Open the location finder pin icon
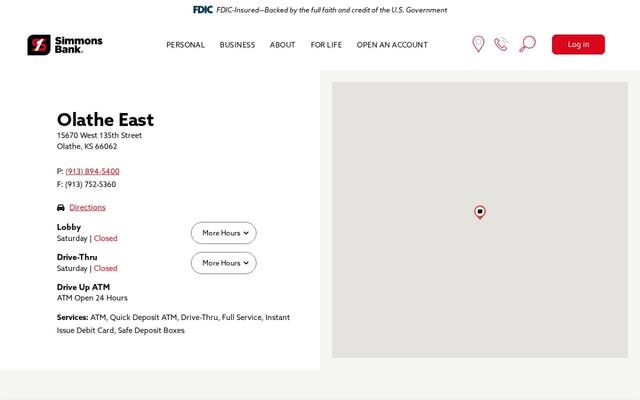Image resolution: width=640 pixels, height=400 pixels. tap(478, 44)
